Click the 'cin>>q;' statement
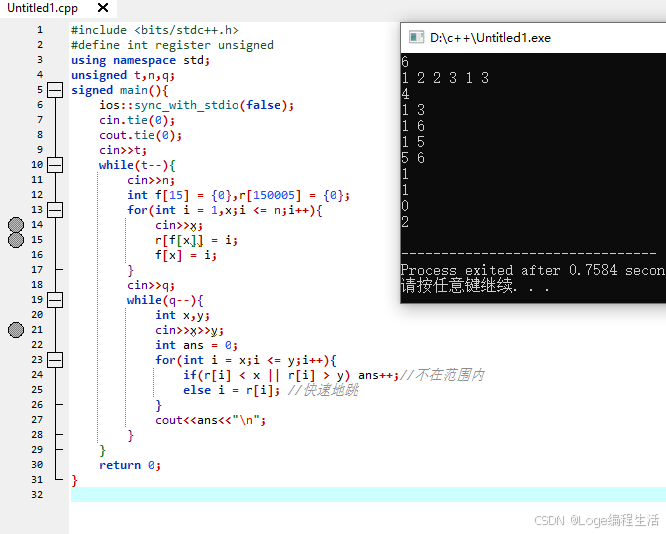This screenshot has height=534, width=666. 151,285
